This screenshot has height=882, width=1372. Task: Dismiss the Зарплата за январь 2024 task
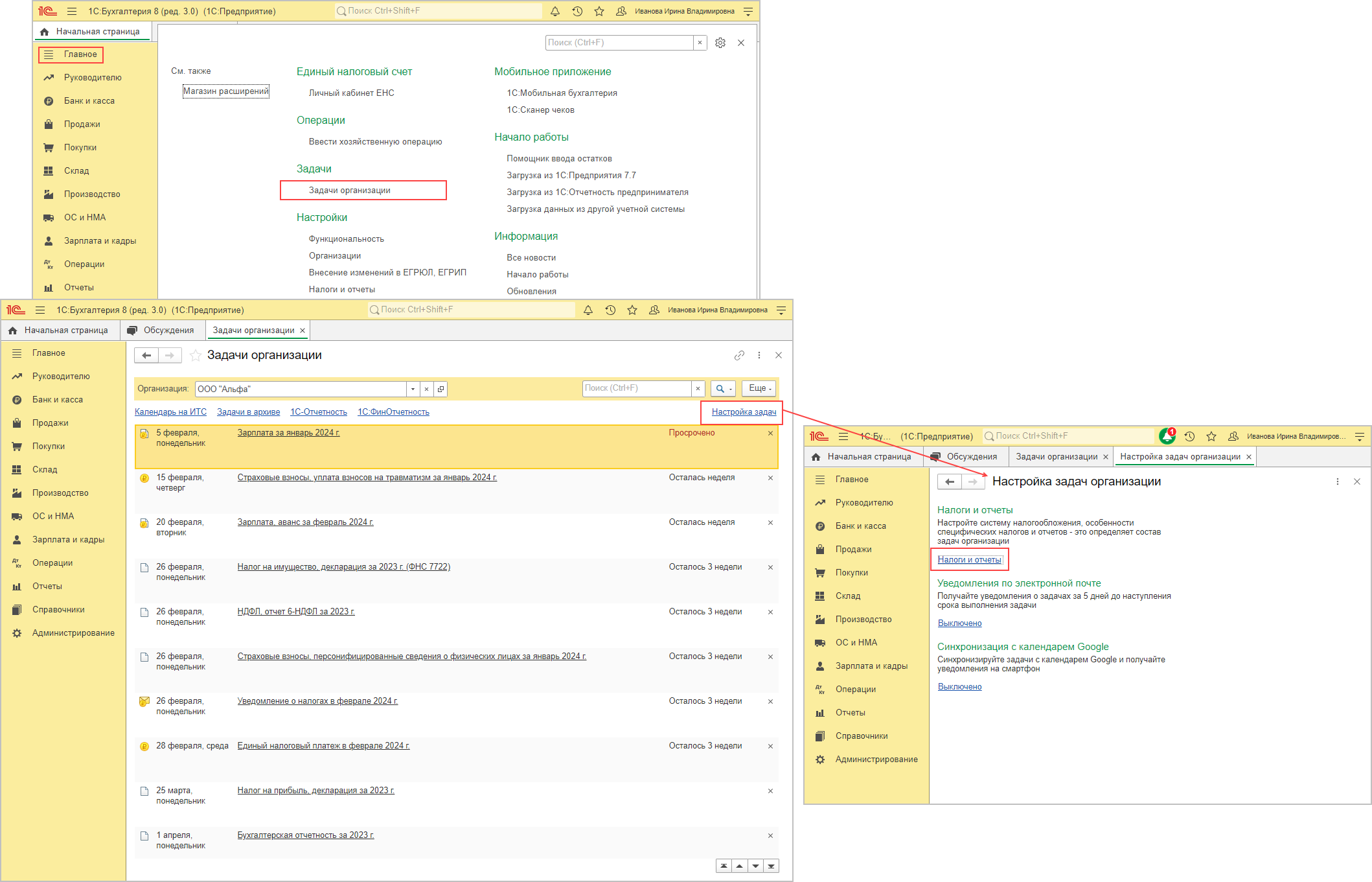[770, 433]
